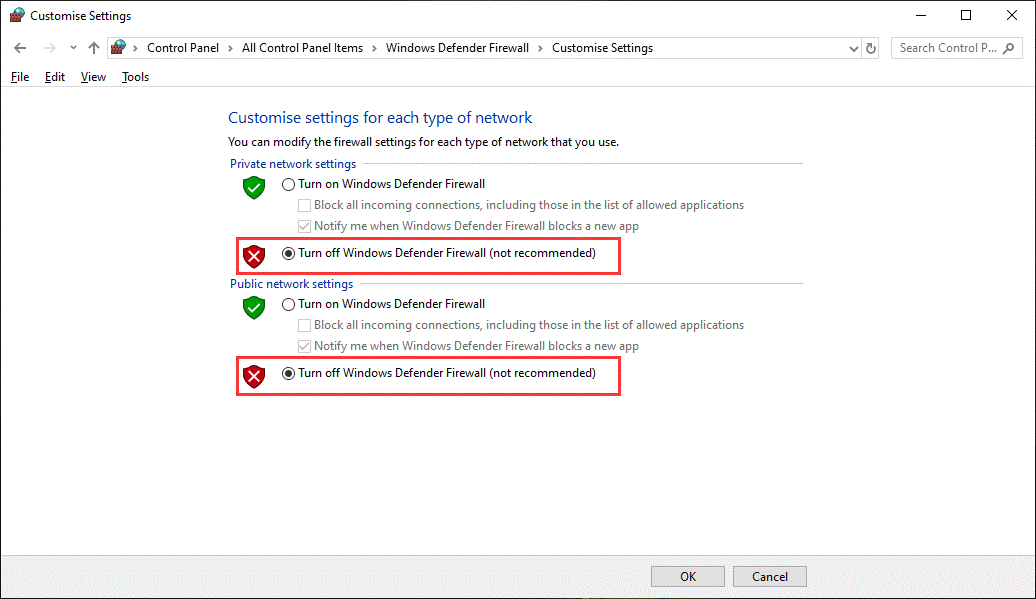Screen dimensions: 1036x599
Task: Click the up-one-level arrow
Action: [x=94, y=48]
